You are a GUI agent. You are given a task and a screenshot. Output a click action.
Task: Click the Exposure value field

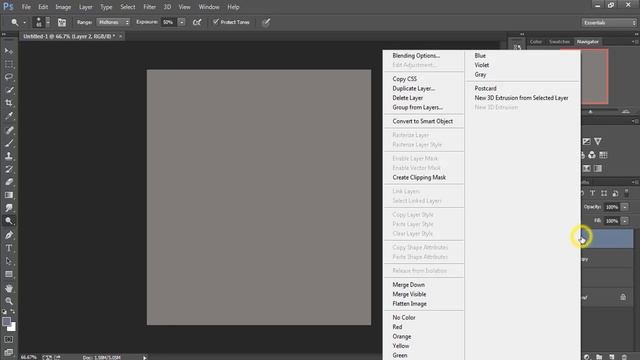(169, 22)
